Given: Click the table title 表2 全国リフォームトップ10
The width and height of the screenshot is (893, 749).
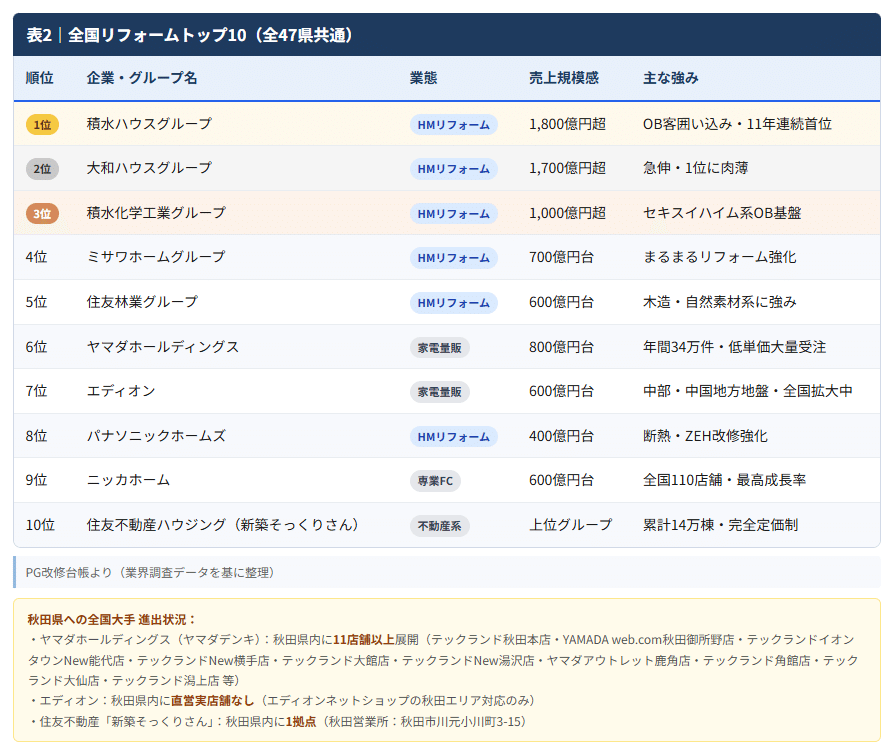Looking at the screenshot, I should click(x=190, y=35).
